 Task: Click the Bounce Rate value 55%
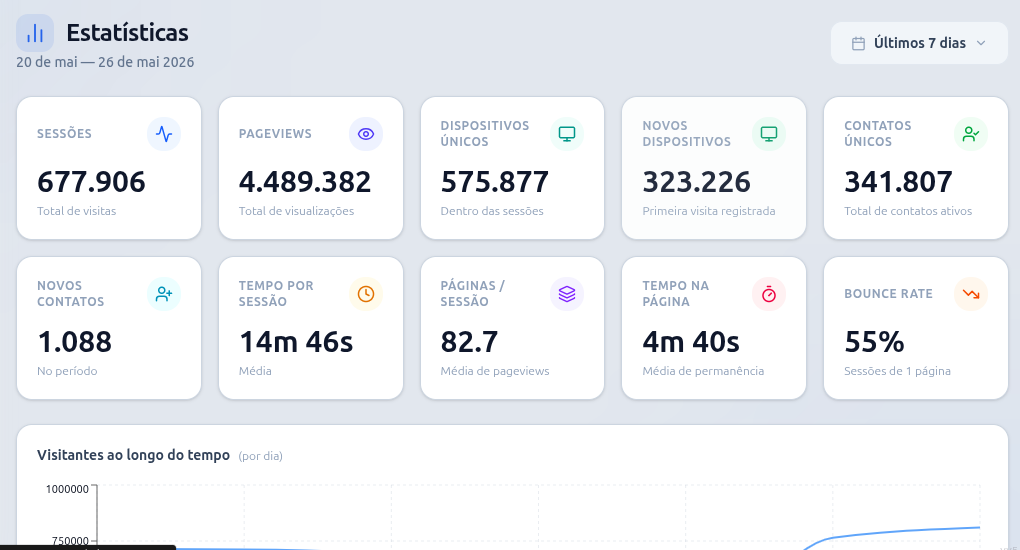[x=874, y=342]
